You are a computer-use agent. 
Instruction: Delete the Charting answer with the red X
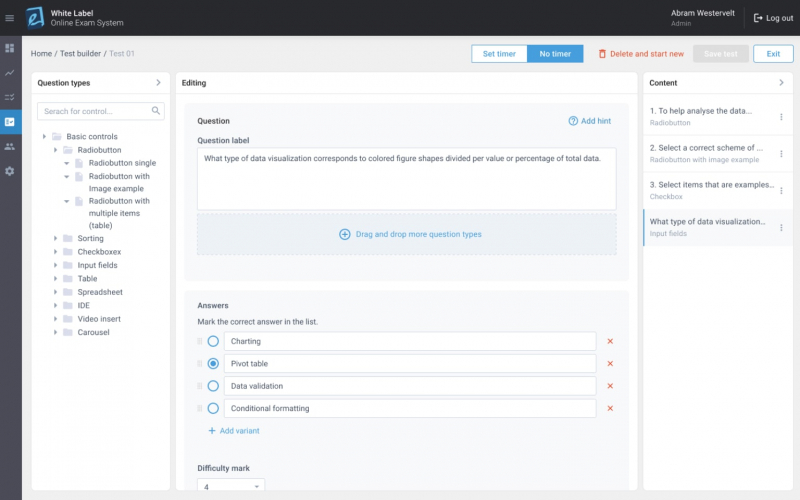coord(610,341)
